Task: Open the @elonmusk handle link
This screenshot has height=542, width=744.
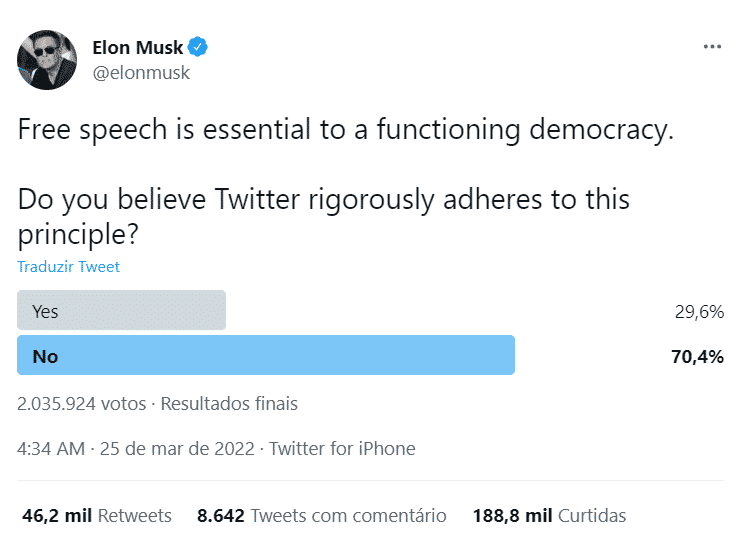Action: click(141, 73)
